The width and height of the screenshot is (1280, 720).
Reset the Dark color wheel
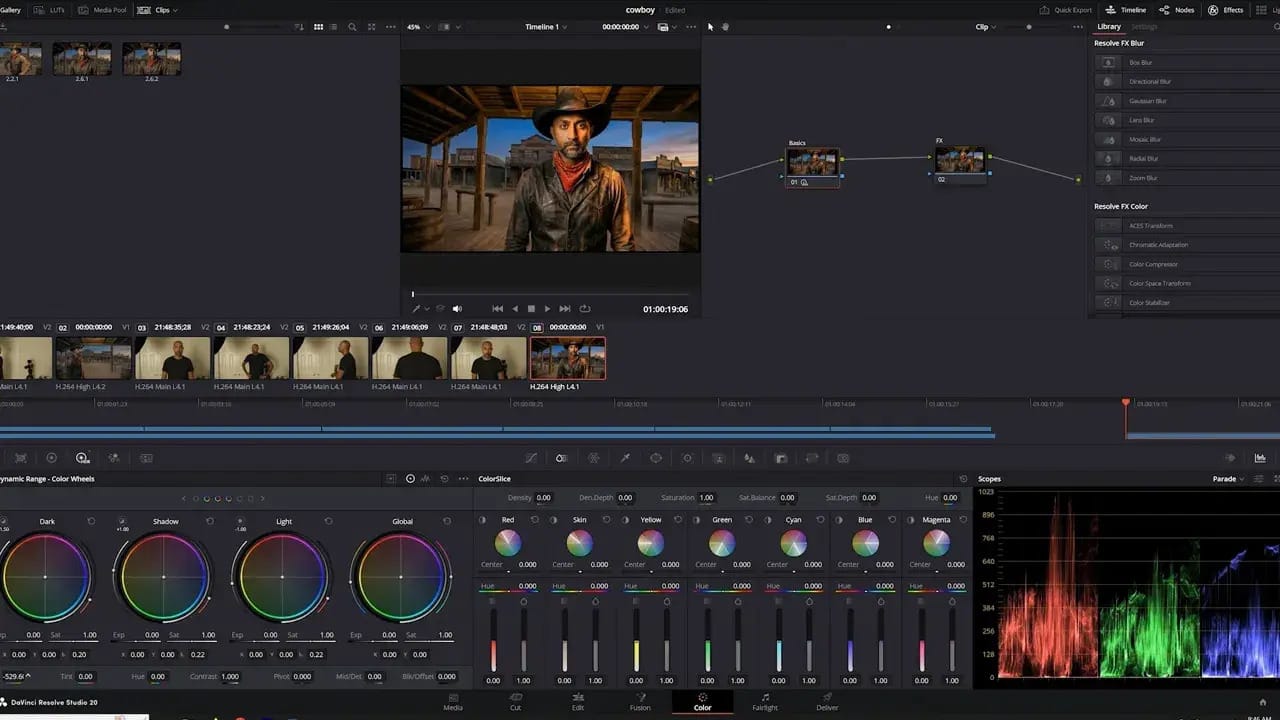[92, 521]
